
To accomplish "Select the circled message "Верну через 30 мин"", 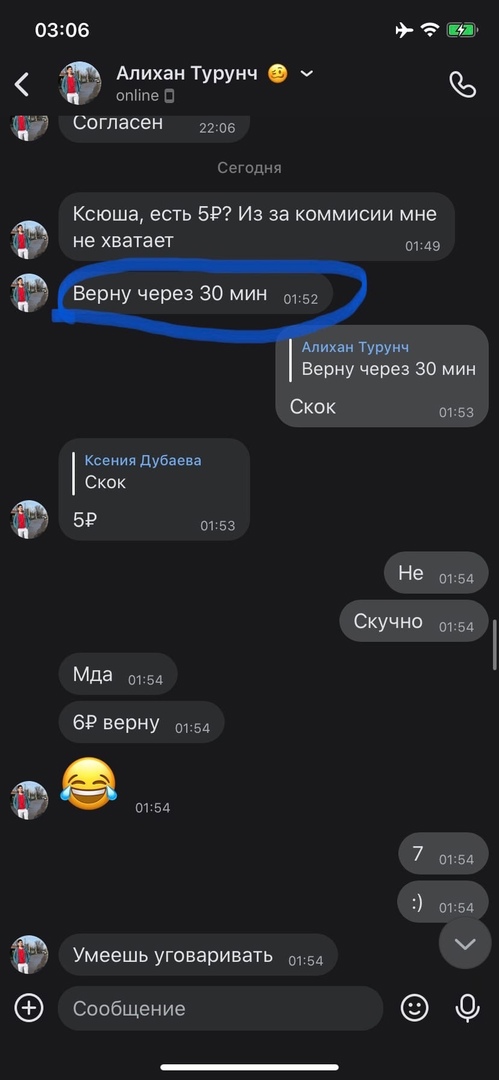I will [x=196, y=295].
